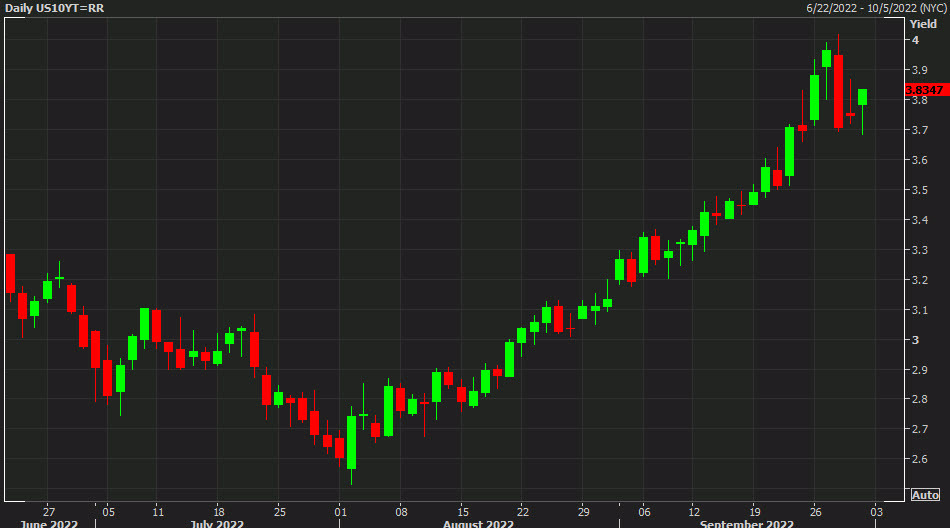Click the 4 level on yield axis
The width and height of the screenshot is (950, 528).
[x=914, y=40]
